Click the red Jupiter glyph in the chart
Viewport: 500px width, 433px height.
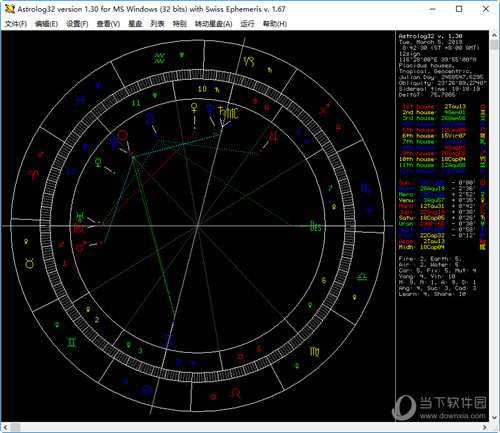273,136
